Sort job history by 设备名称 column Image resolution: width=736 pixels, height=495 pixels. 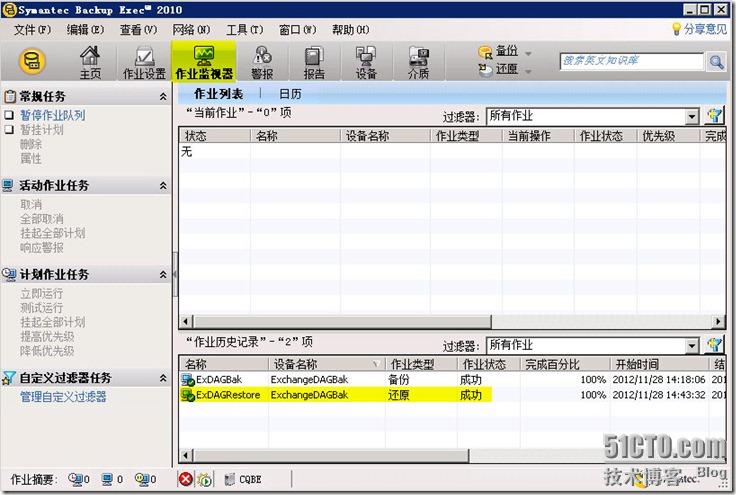(x=327, y=364)
